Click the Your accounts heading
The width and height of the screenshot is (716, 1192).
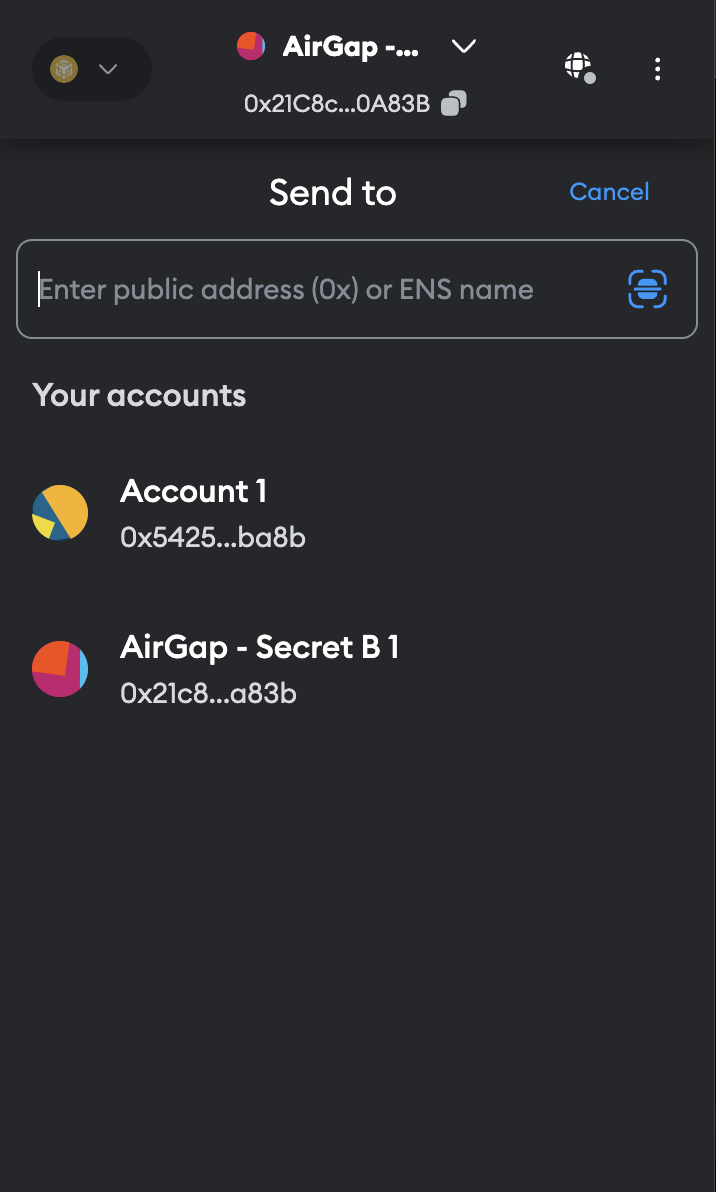pos(139,395)
